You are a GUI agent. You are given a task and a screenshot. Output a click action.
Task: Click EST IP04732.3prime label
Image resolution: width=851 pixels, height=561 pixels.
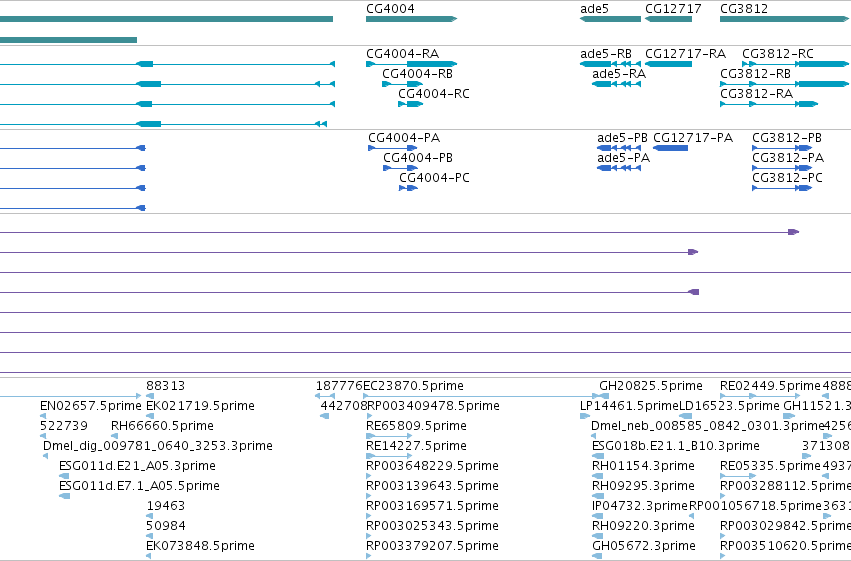(640, 506)
